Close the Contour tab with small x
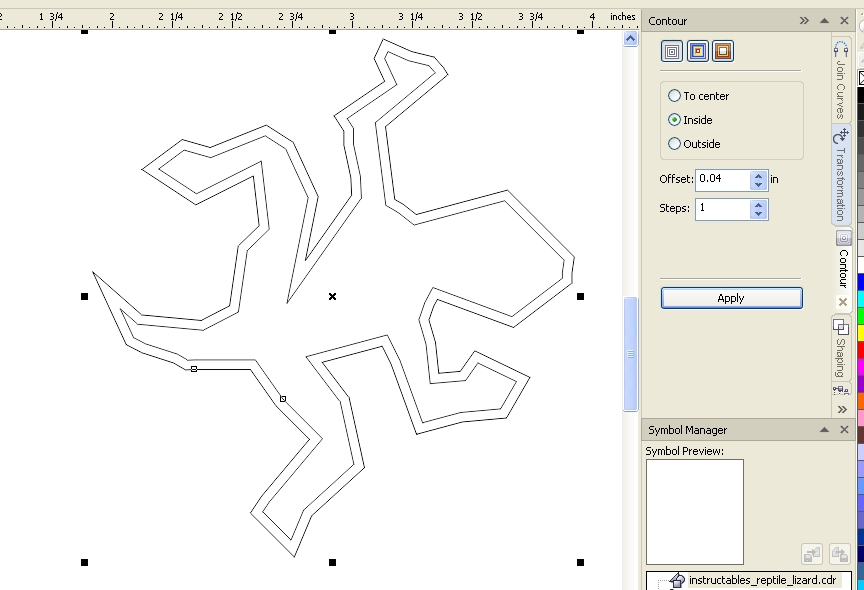The width and height of the screenshot is (864, 590). pos(843,302)
